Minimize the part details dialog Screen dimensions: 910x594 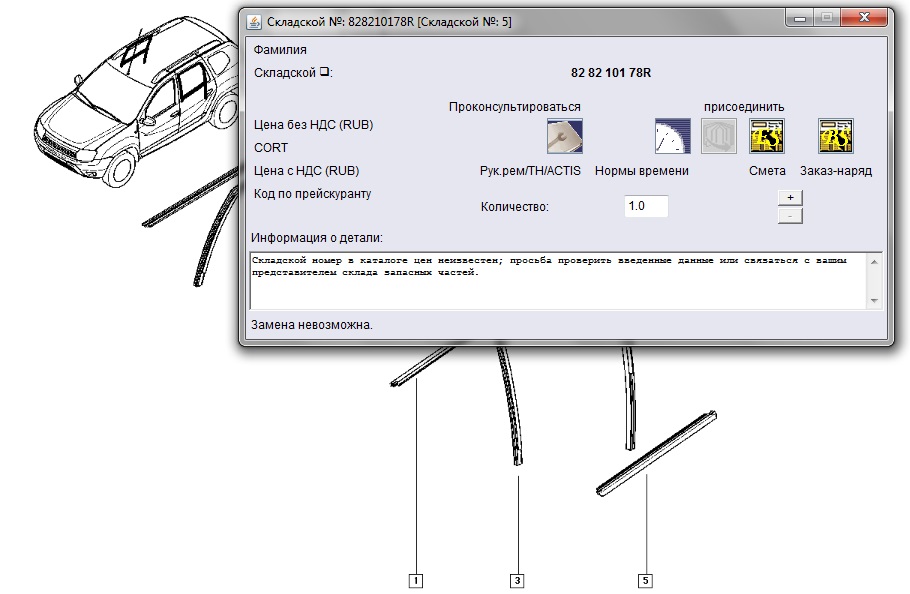pos(799,17)
